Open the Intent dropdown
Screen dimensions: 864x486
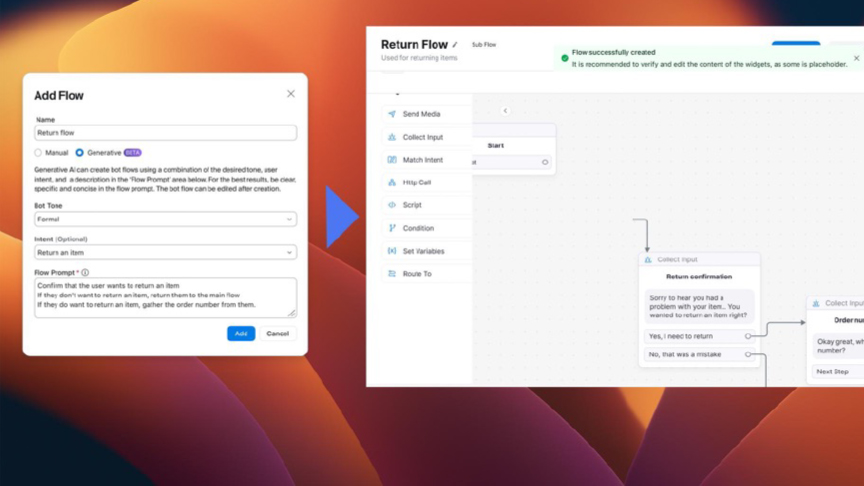(x=165, y=252)
